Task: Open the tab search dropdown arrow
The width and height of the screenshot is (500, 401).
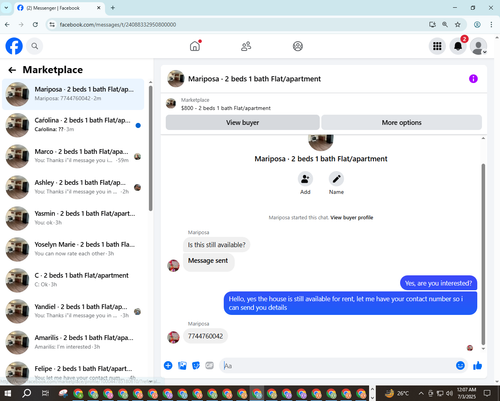Action: 6,8
